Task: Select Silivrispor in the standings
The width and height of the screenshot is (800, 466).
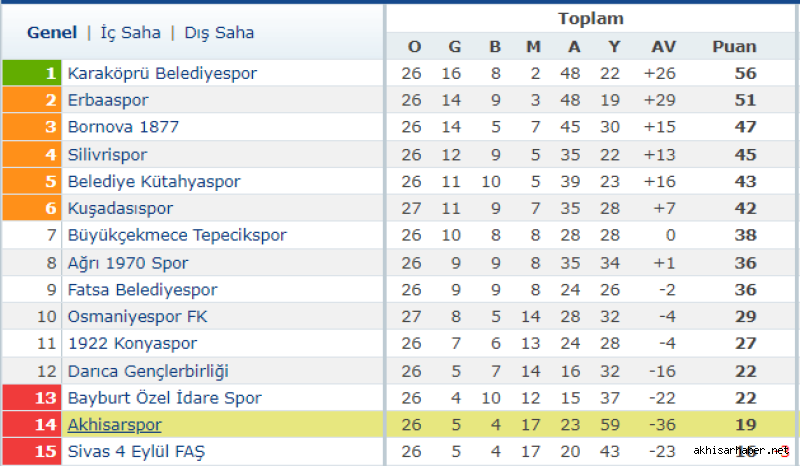Action: 107,155
